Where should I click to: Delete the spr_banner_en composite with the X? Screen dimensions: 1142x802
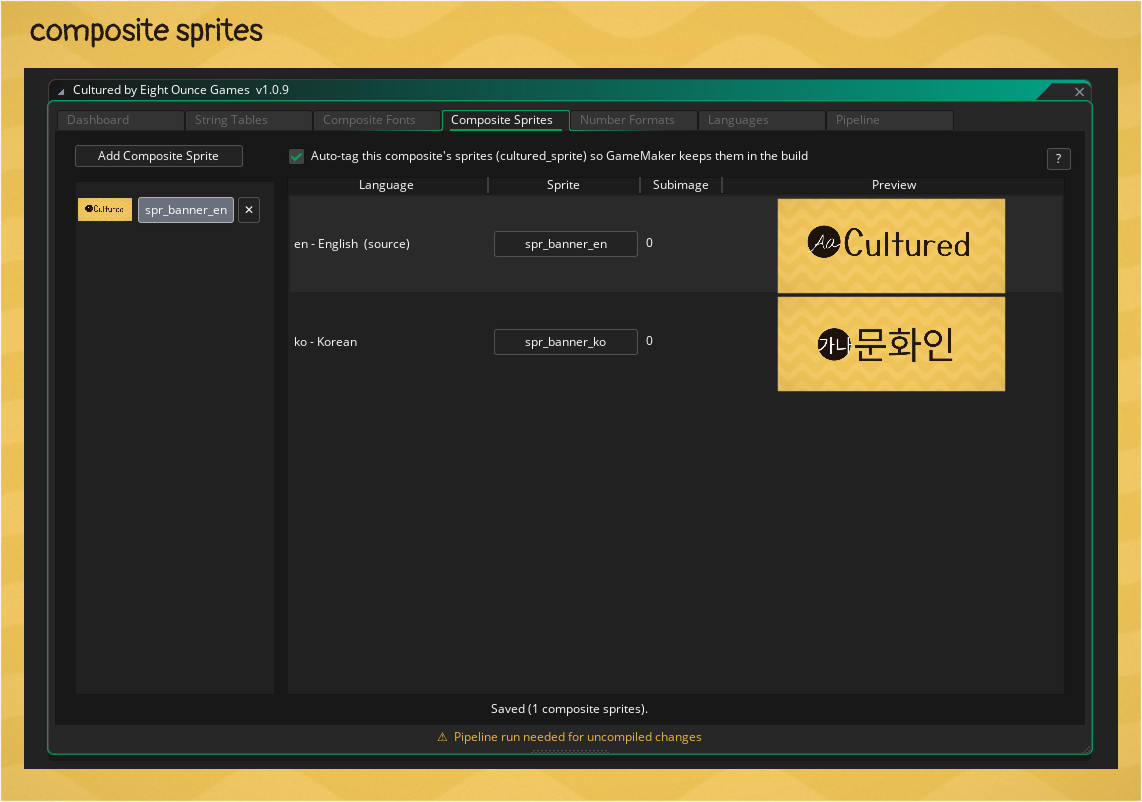point(249,210)
